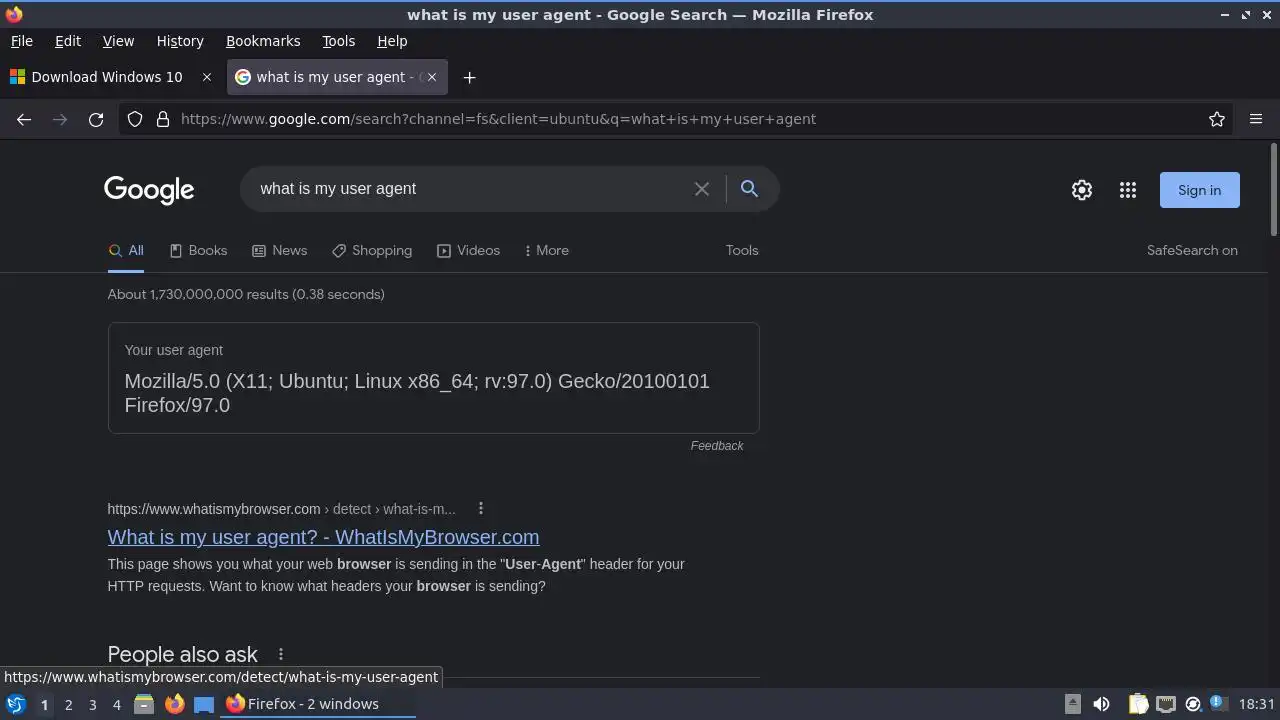Viewport: 1280px width, 720px height.
Task: Select the 'what is my user agent' tab
Action: tap(337, 77)
